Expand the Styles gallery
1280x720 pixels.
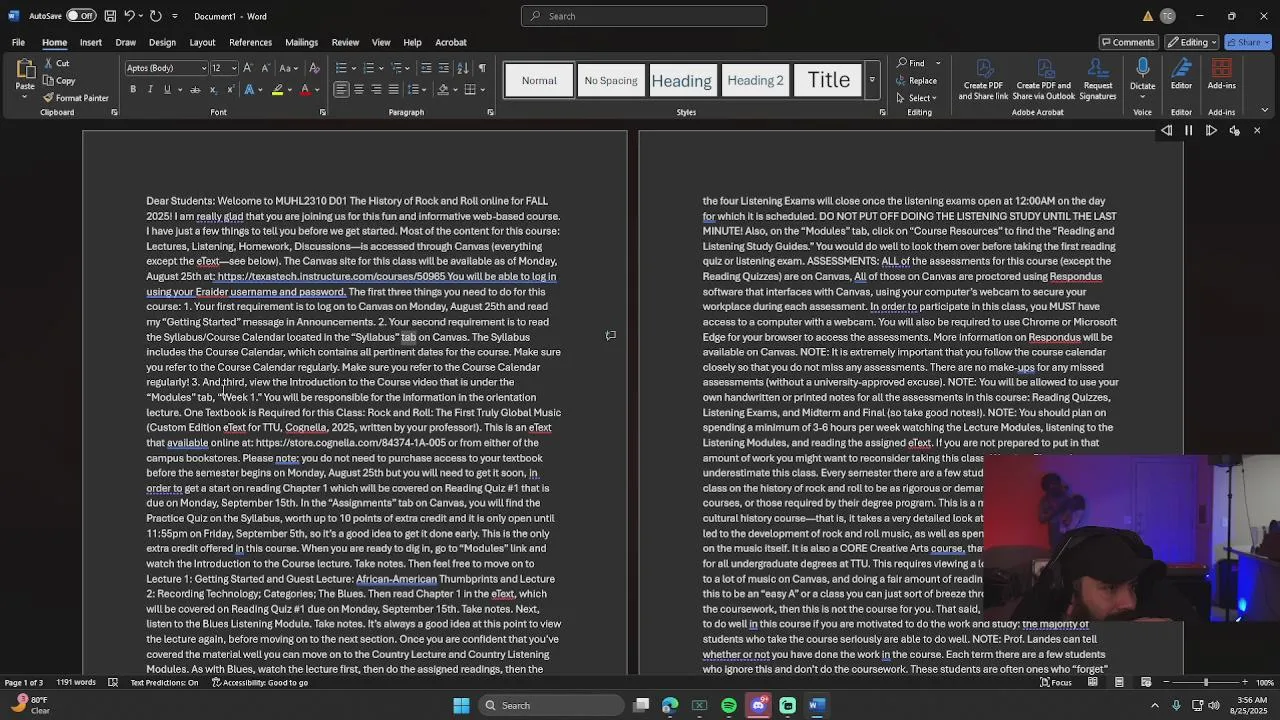(x=872, y=80)
